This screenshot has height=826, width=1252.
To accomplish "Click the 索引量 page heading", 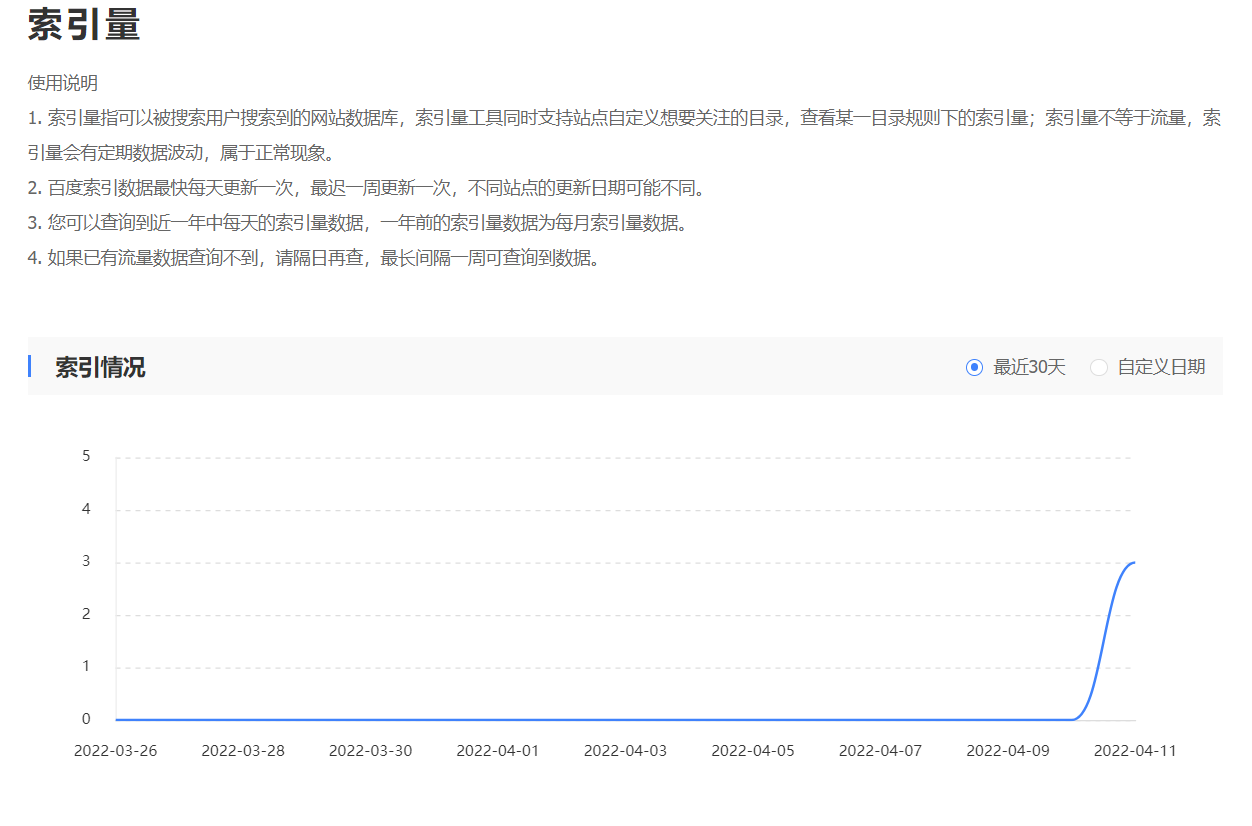I will tap(84, 25).
